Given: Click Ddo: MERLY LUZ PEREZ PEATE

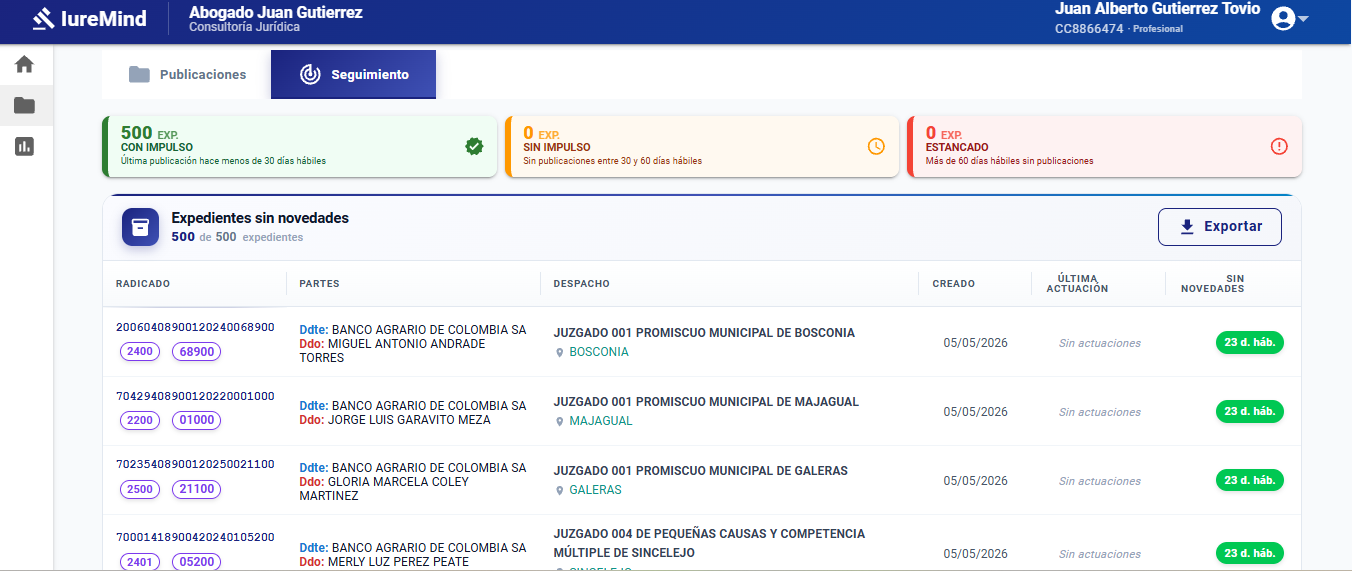Looking at the screenshot, I should (x=384, y=562).
